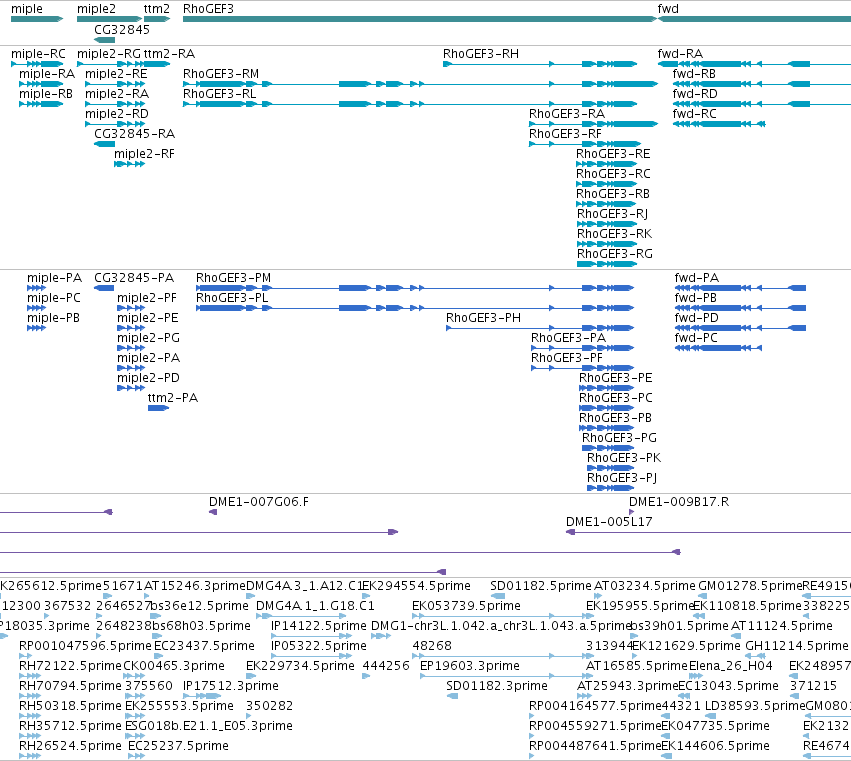The width and height of the screenshot is (851, 761).
Task: Click the RhoGEF3 gene span bar
Action: click(420, 19)
